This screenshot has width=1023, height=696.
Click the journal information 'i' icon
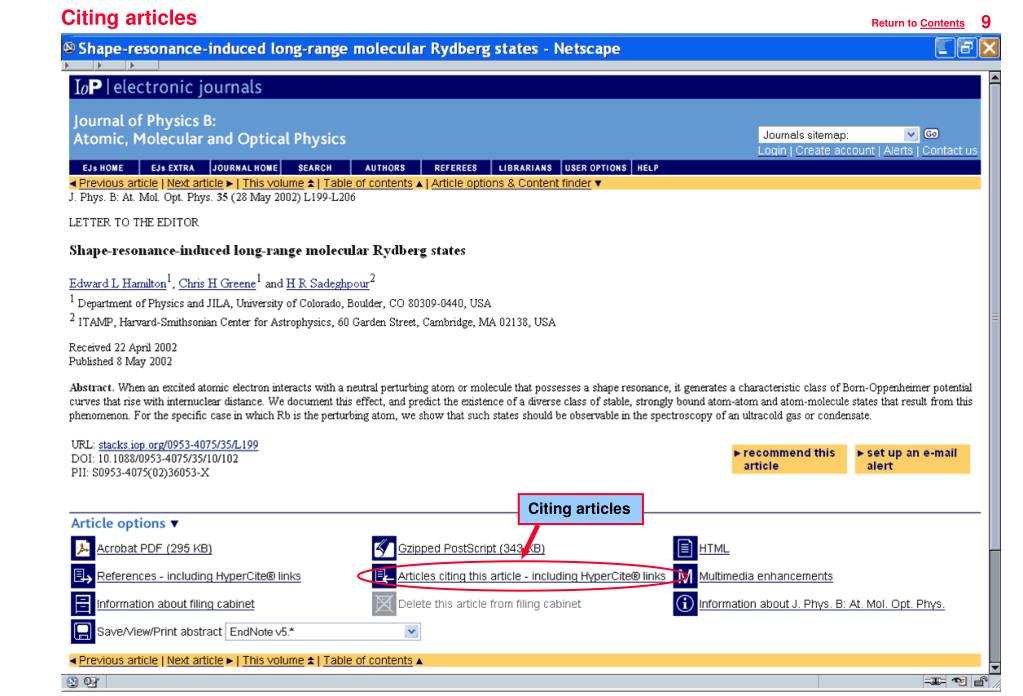click(x=684, y=603)
